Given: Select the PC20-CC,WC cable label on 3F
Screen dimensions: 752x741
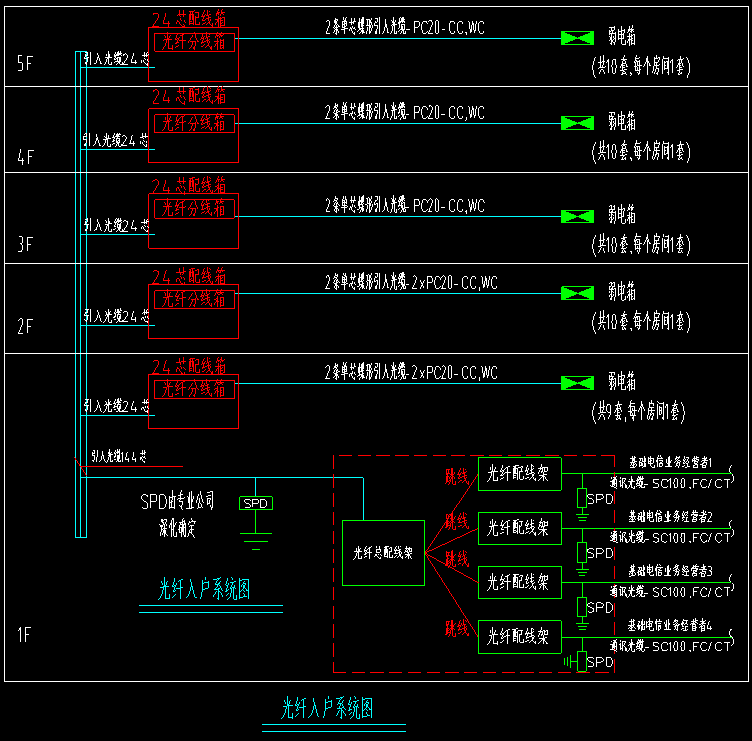Looking at the screenshot, I should coord(405,206).
